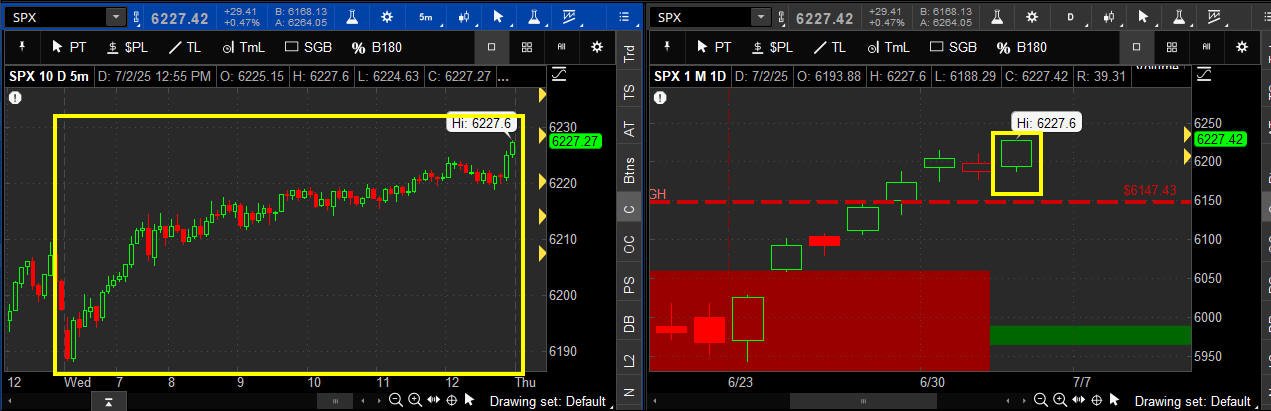The image size is (1271, 411).
Task: Select pointer drawing tool in left chart header
Action: click(x=498, y=17)
